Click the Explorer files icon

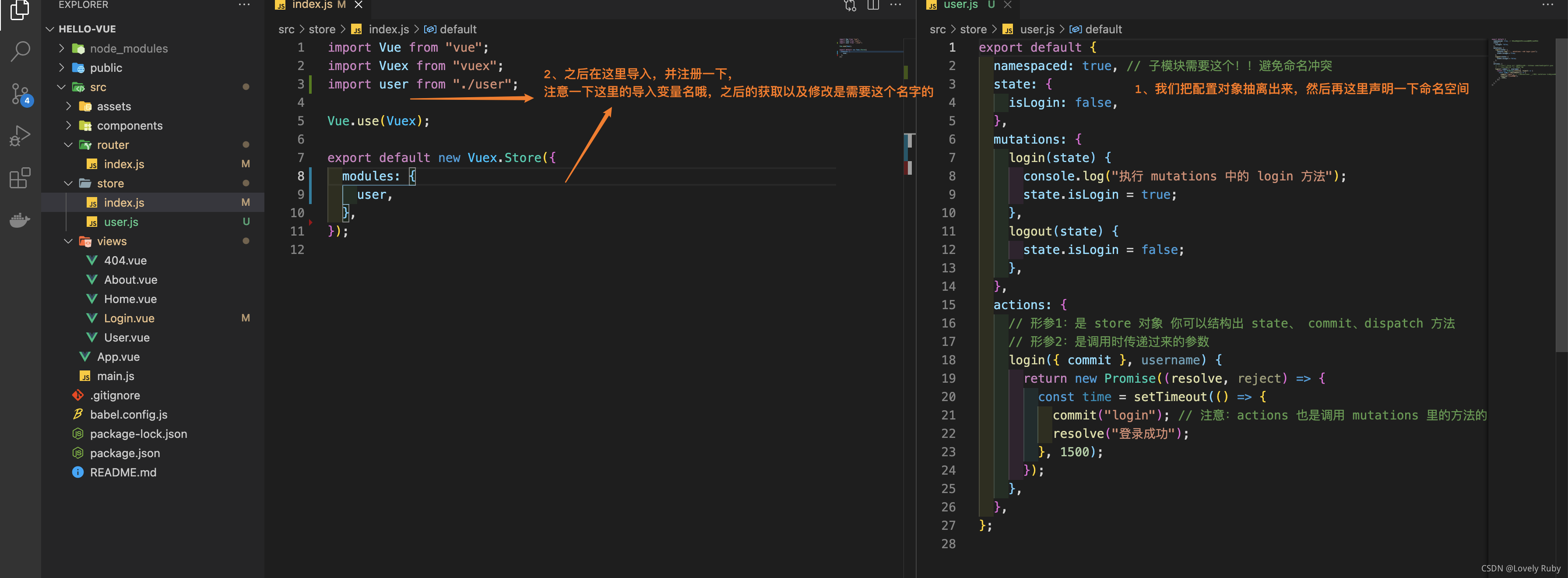20,10
